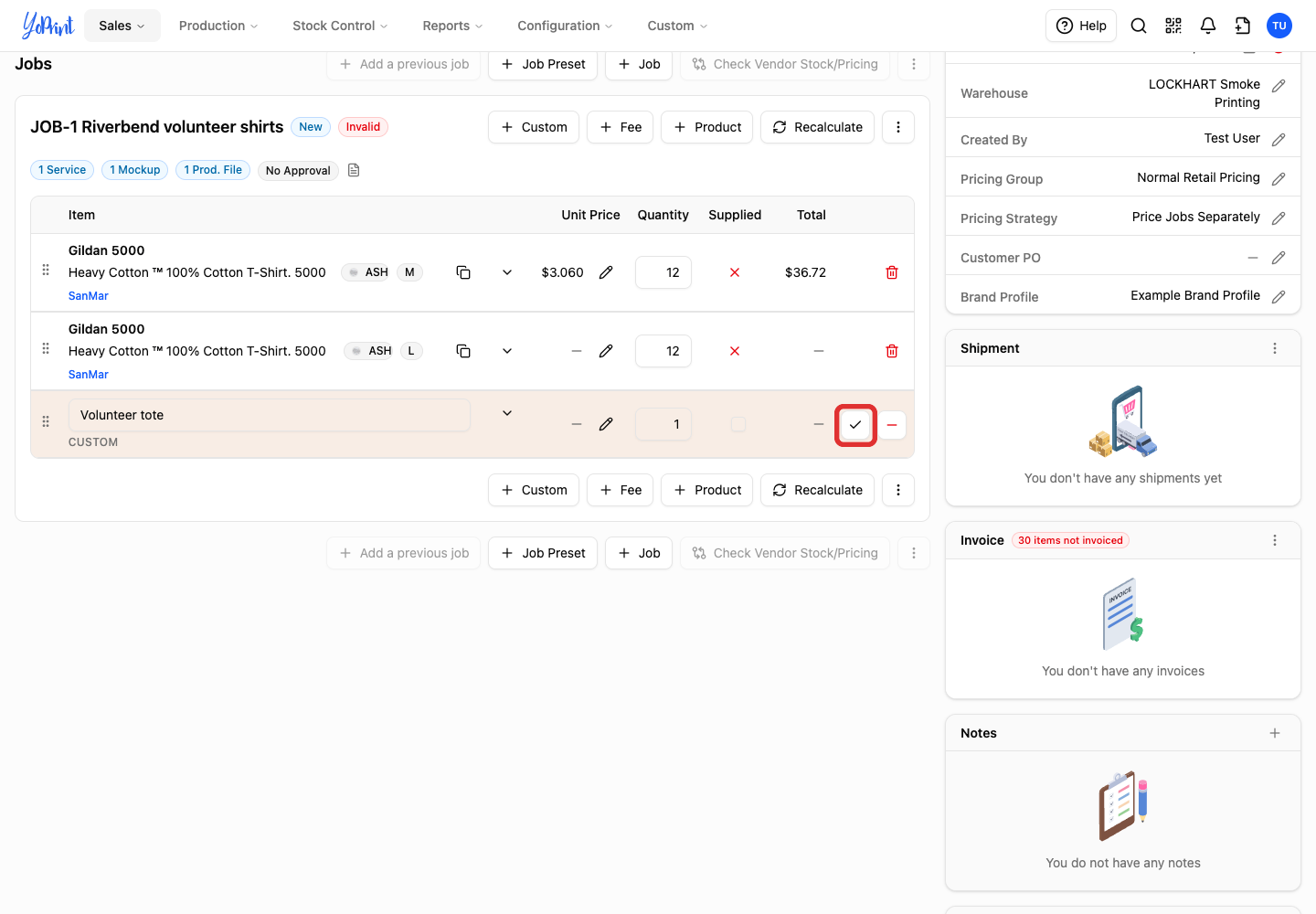Viewport: 1316px width, 914px height.
Task: Open the Reports menu
Action: tap(452, 26)
